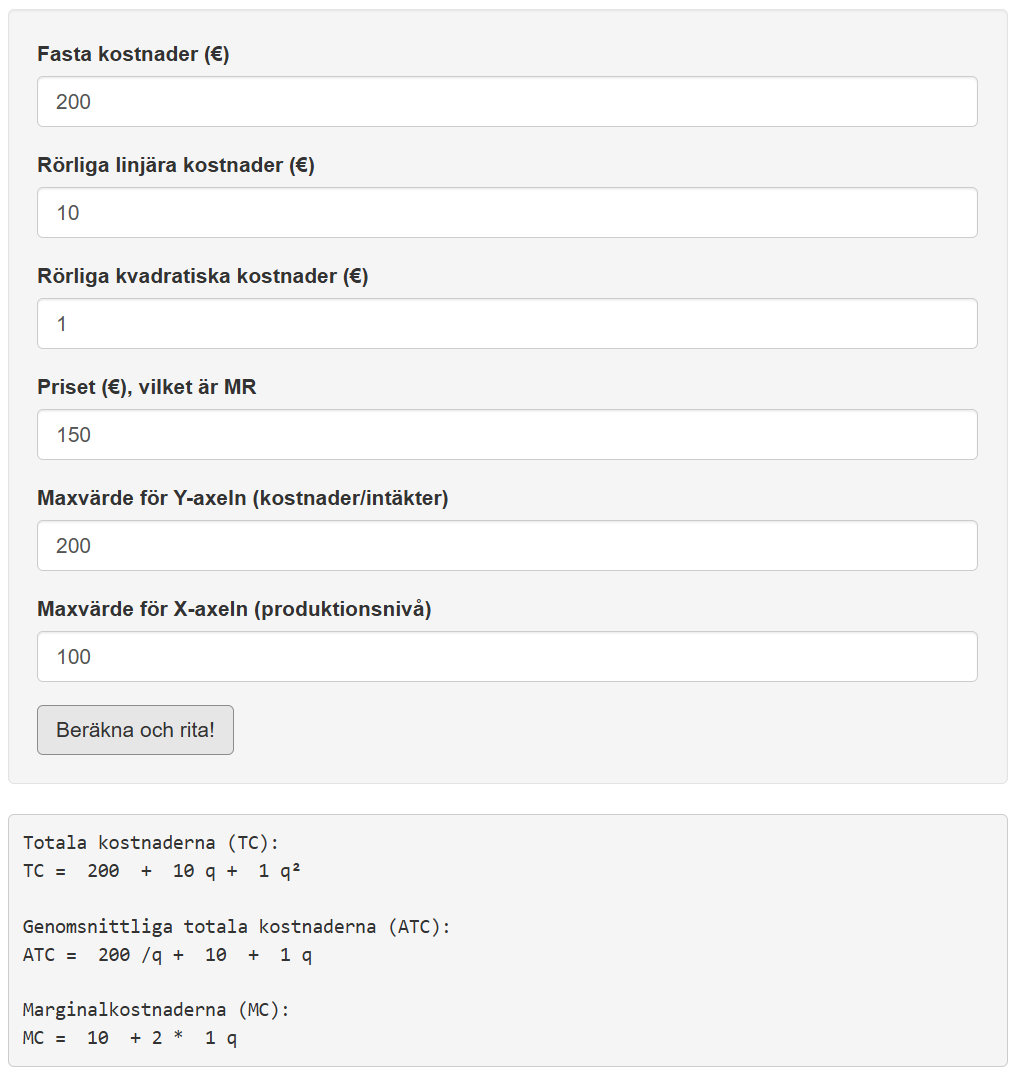This screenshot has height=1074, width=1016.
Task: Click the Priset (€), vilket är MR label
Action: (147, 387)
